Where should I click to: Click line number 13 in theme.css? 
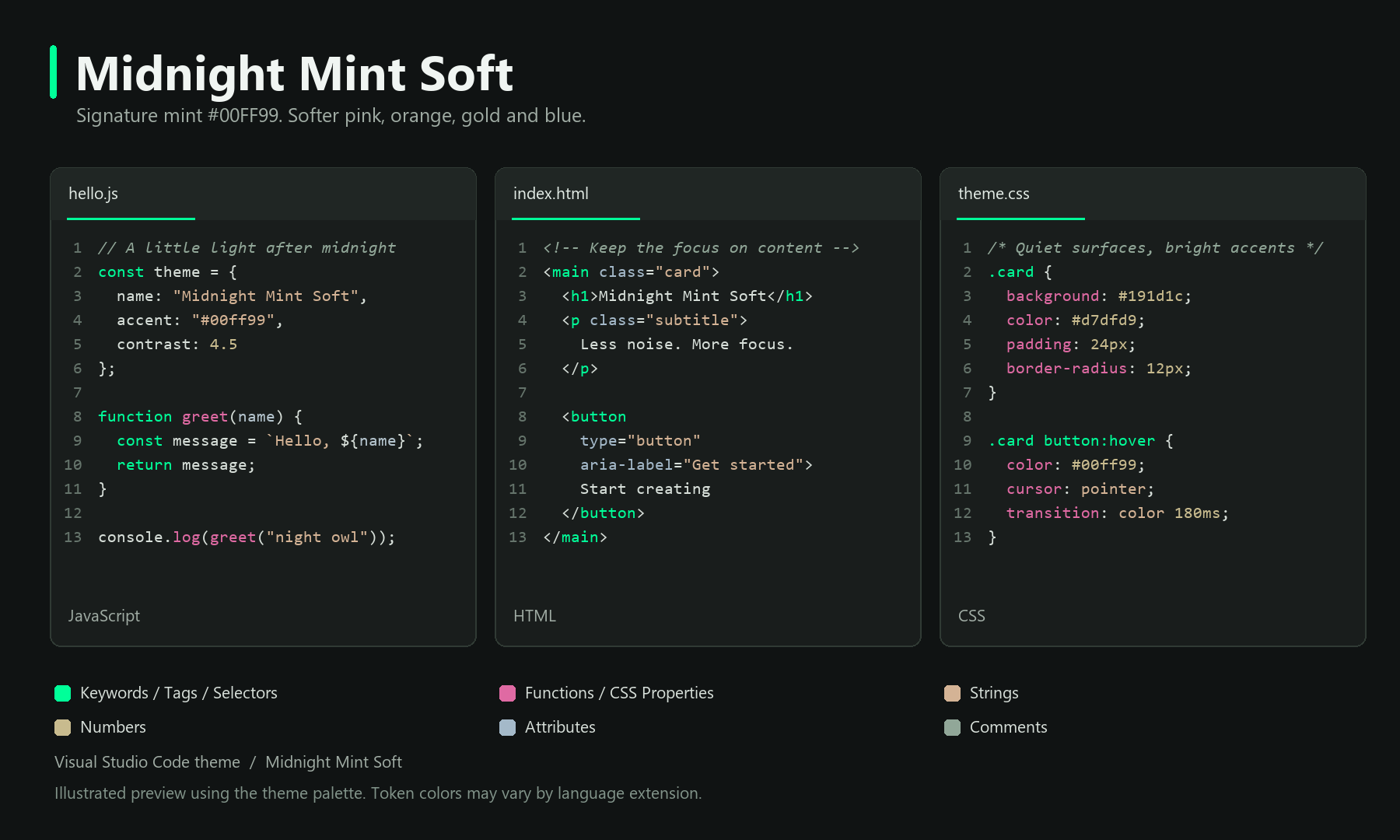pyautogui.click(x=962, y=537)
